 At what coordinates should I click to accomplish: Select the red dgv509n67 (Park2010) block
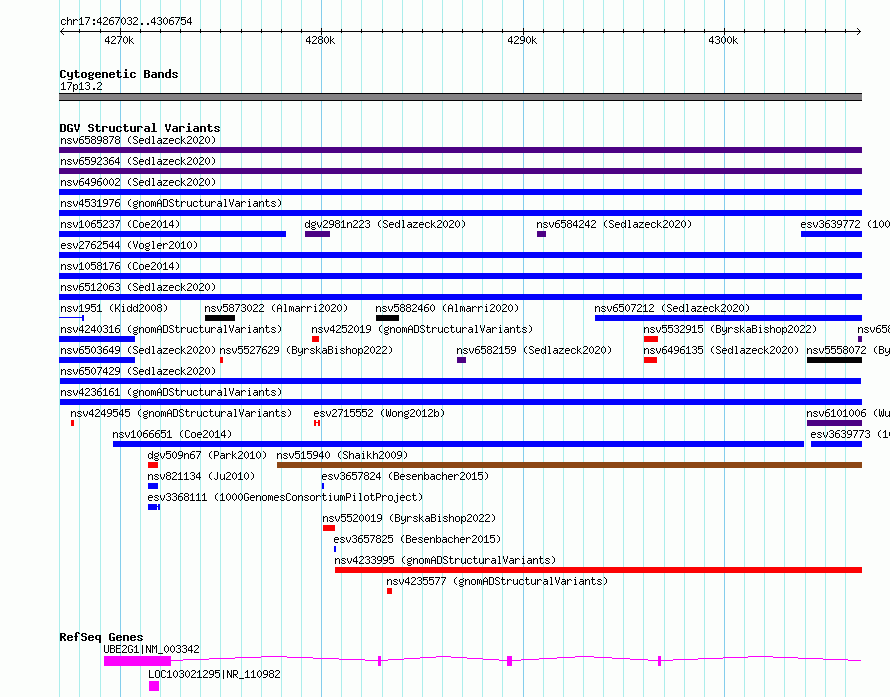[x=153, y=465]
